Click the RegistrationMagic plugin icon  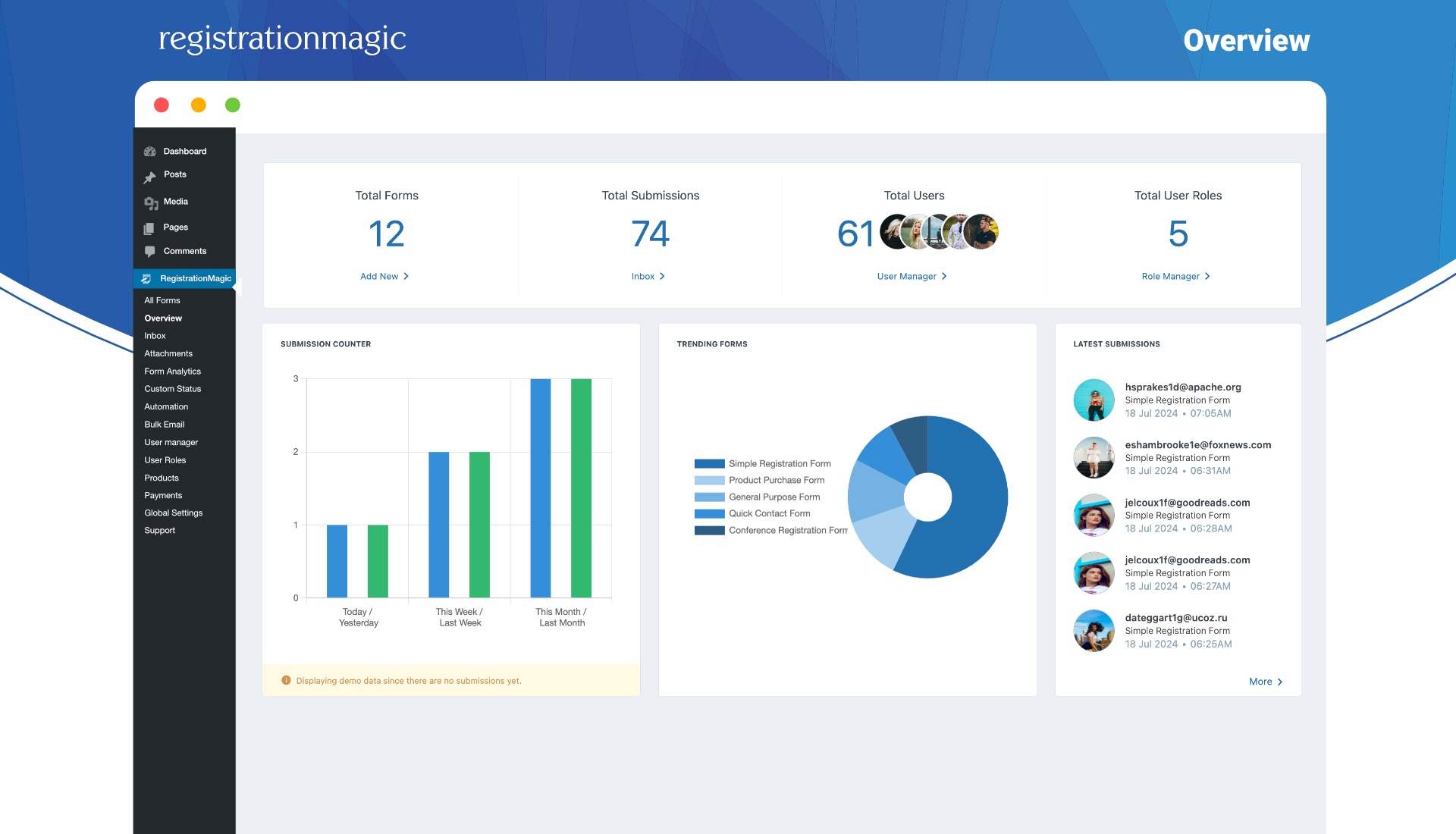coord(146,279)
